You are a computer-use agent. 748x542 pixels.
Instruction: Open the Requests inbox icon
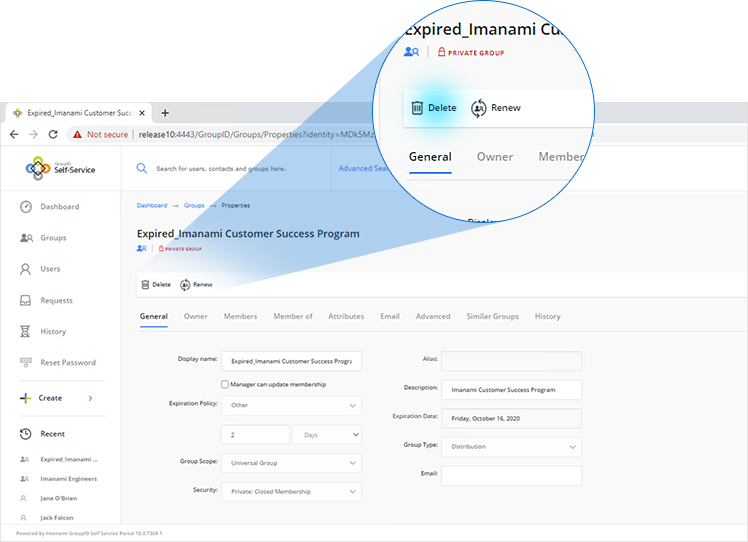coord(26,301)
